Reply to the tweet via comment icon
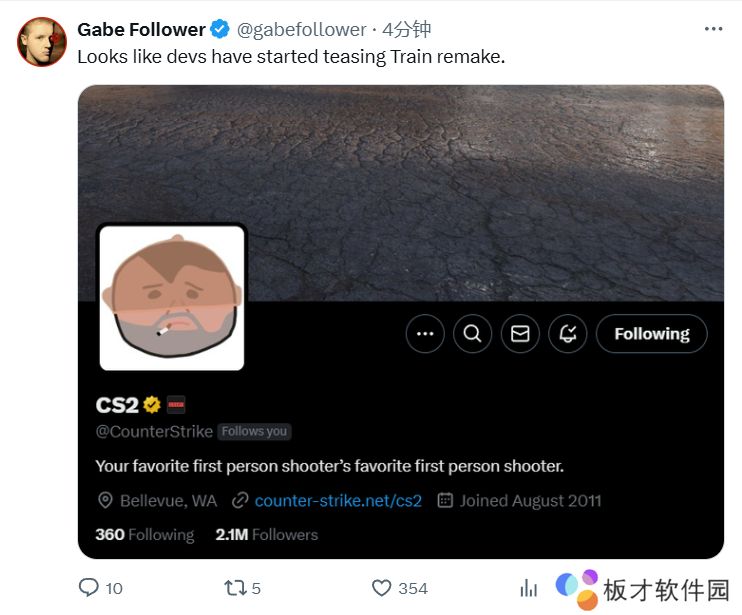 89,588
